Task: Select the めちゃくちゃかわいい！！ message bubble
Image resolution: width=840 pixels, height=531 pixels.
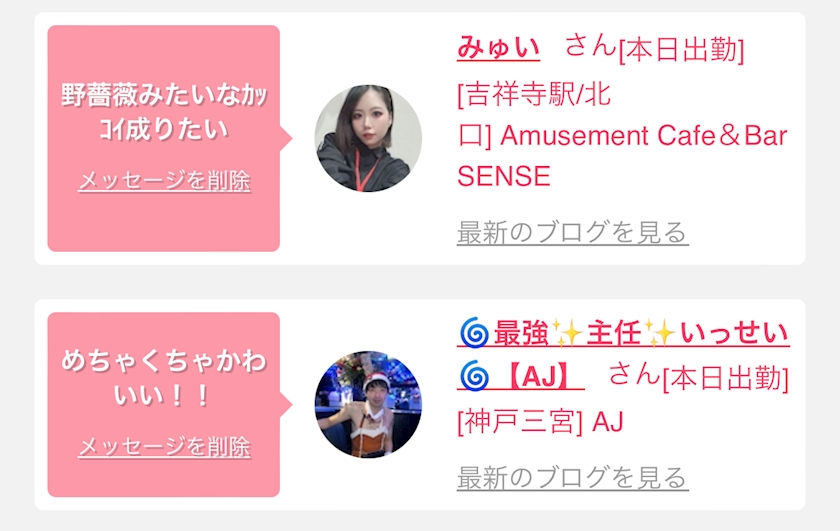Action: 164,405
